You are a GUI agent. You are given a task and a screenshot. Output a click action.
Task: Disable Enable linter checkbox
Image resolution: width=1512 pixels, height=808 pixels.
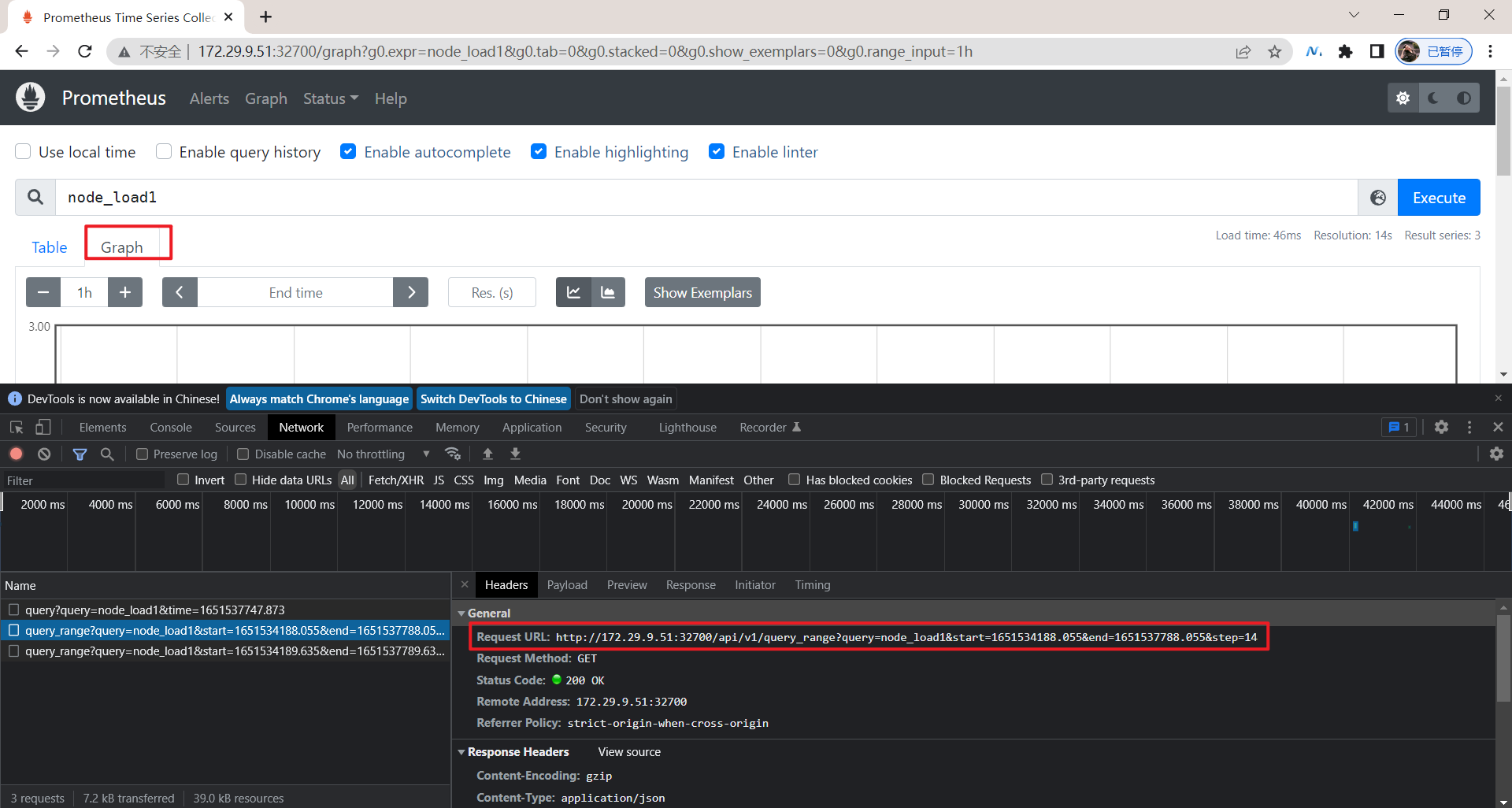click(x=717, y=151)
